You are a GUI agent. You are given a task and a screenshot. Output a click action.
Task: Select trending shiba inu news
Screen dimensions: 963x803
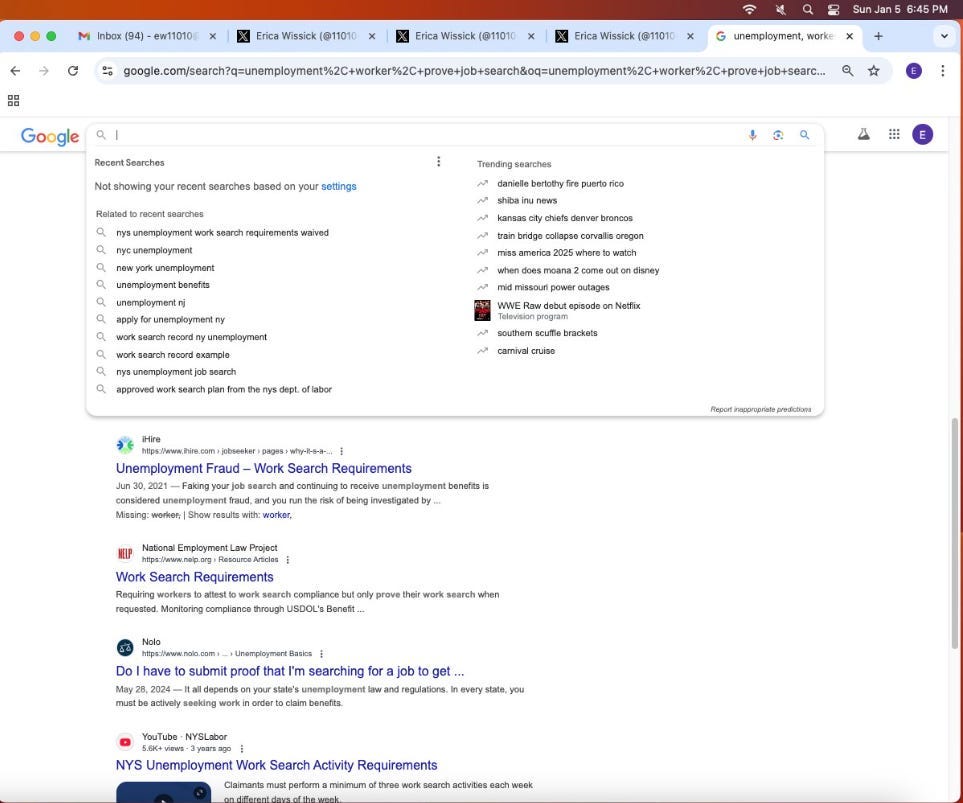(x=527, y=200)
